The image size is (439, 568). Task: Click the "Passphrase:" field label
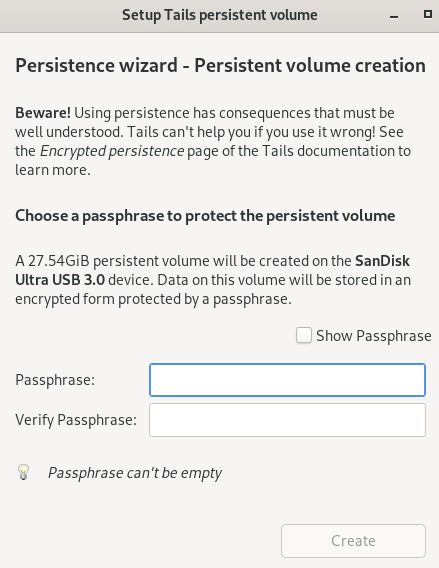[x=55, y=380]
